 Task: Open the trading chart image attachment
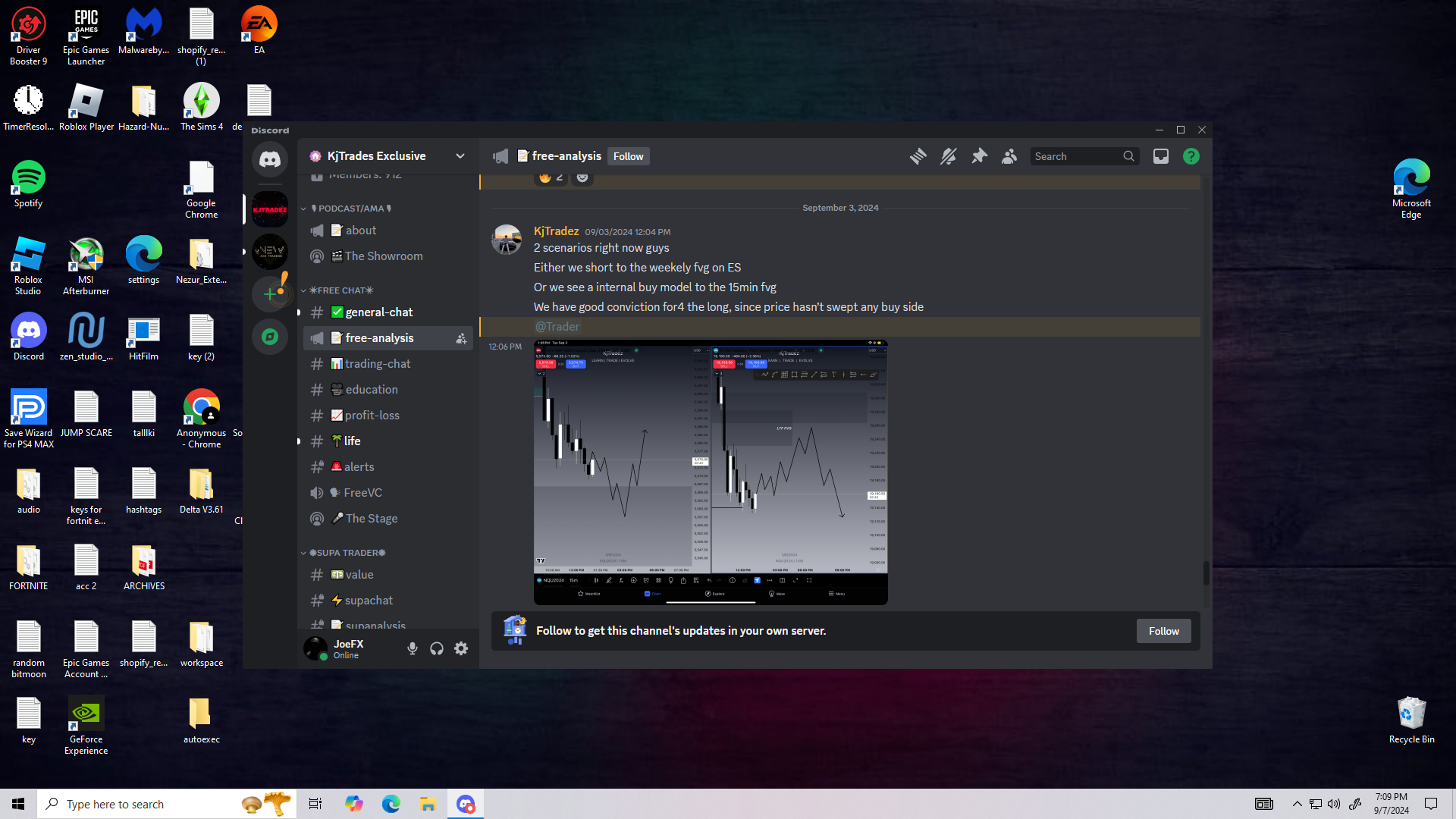click(711, 472)
